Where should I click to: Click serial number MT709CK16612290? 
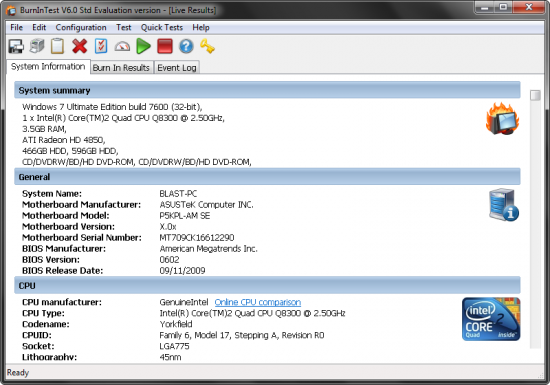(x=197, y=238)
